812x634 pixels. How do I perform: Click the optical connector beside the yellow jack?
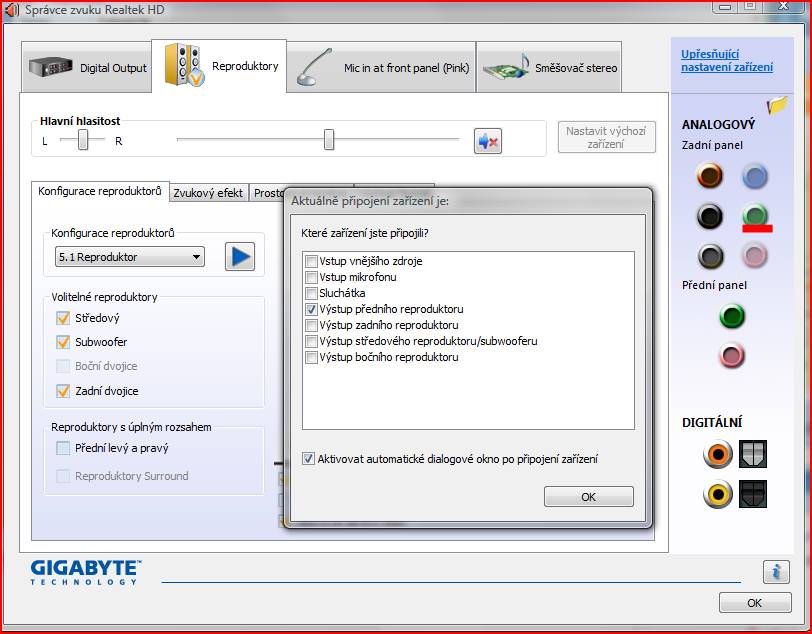[x=752, y=494]
